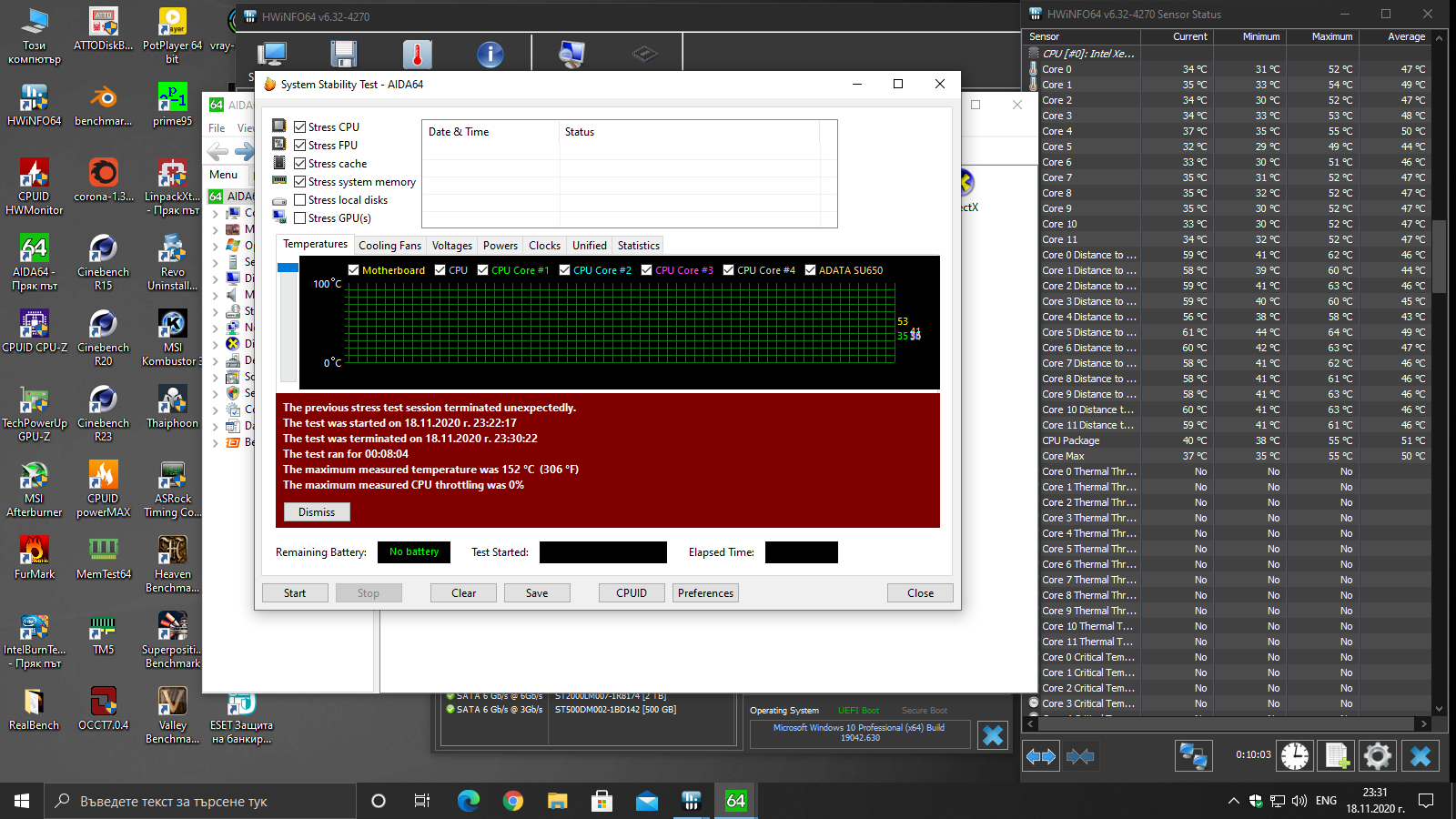Viewport: 1456px width, 819px height.
Task: Enable Stress local disks
Action: pyautogui.click(x=299, y=199)
